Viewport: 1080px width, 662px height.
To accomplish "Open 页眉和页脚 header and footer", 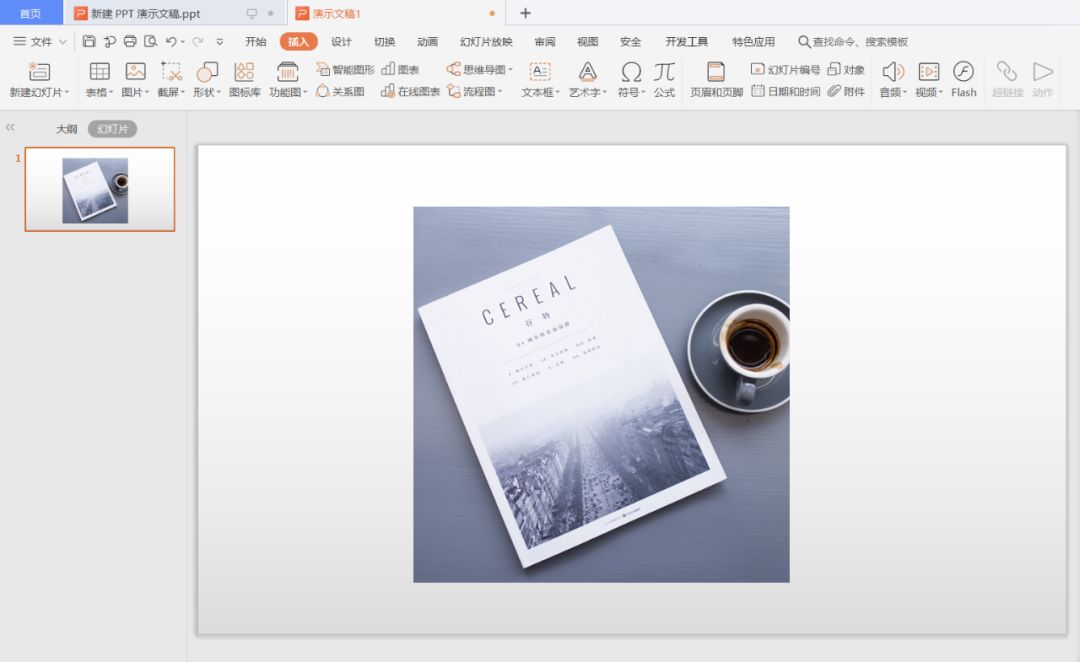I will [x=716, y=79].
